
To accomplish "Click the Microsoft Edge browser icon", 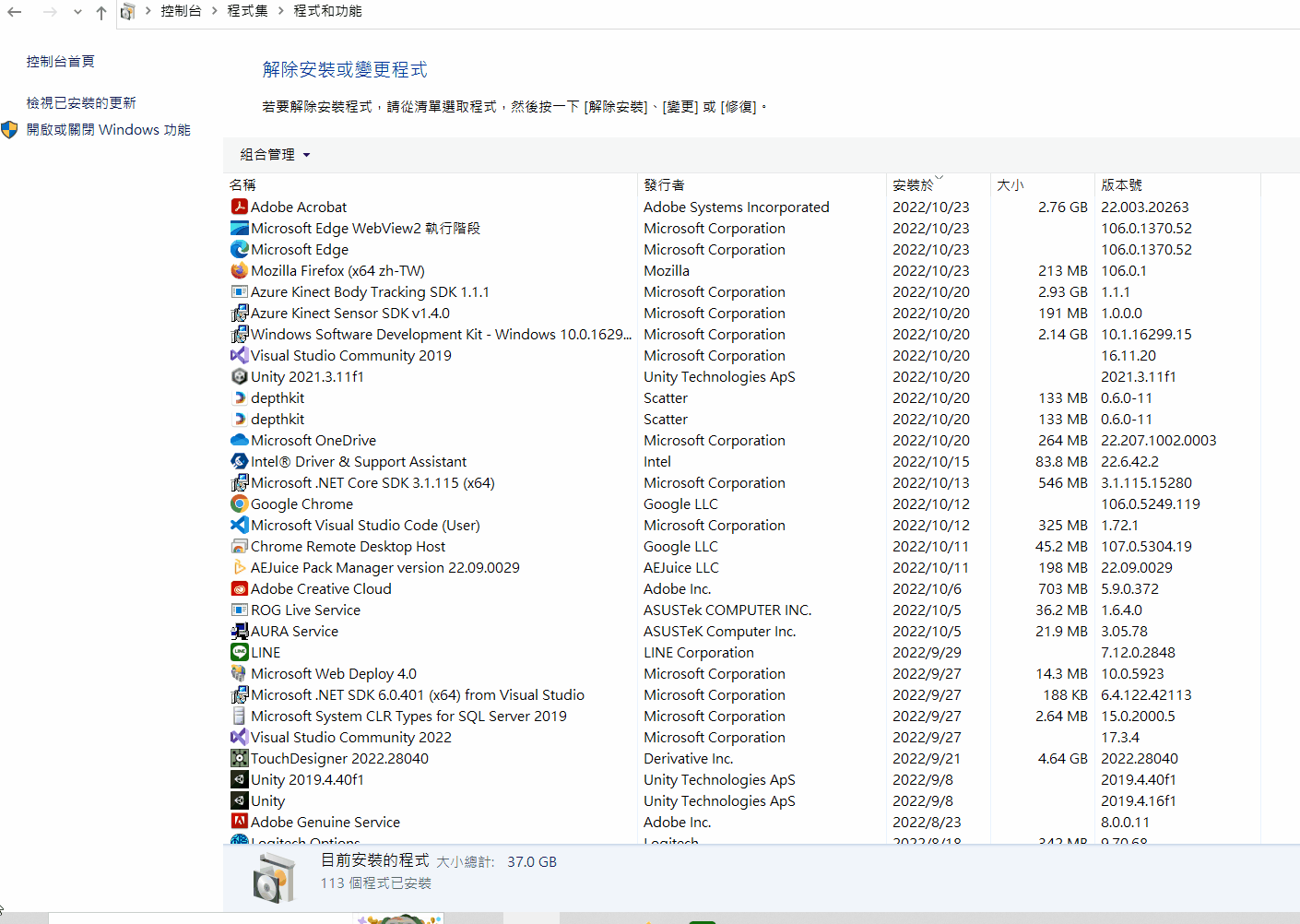I will point(240,249).
